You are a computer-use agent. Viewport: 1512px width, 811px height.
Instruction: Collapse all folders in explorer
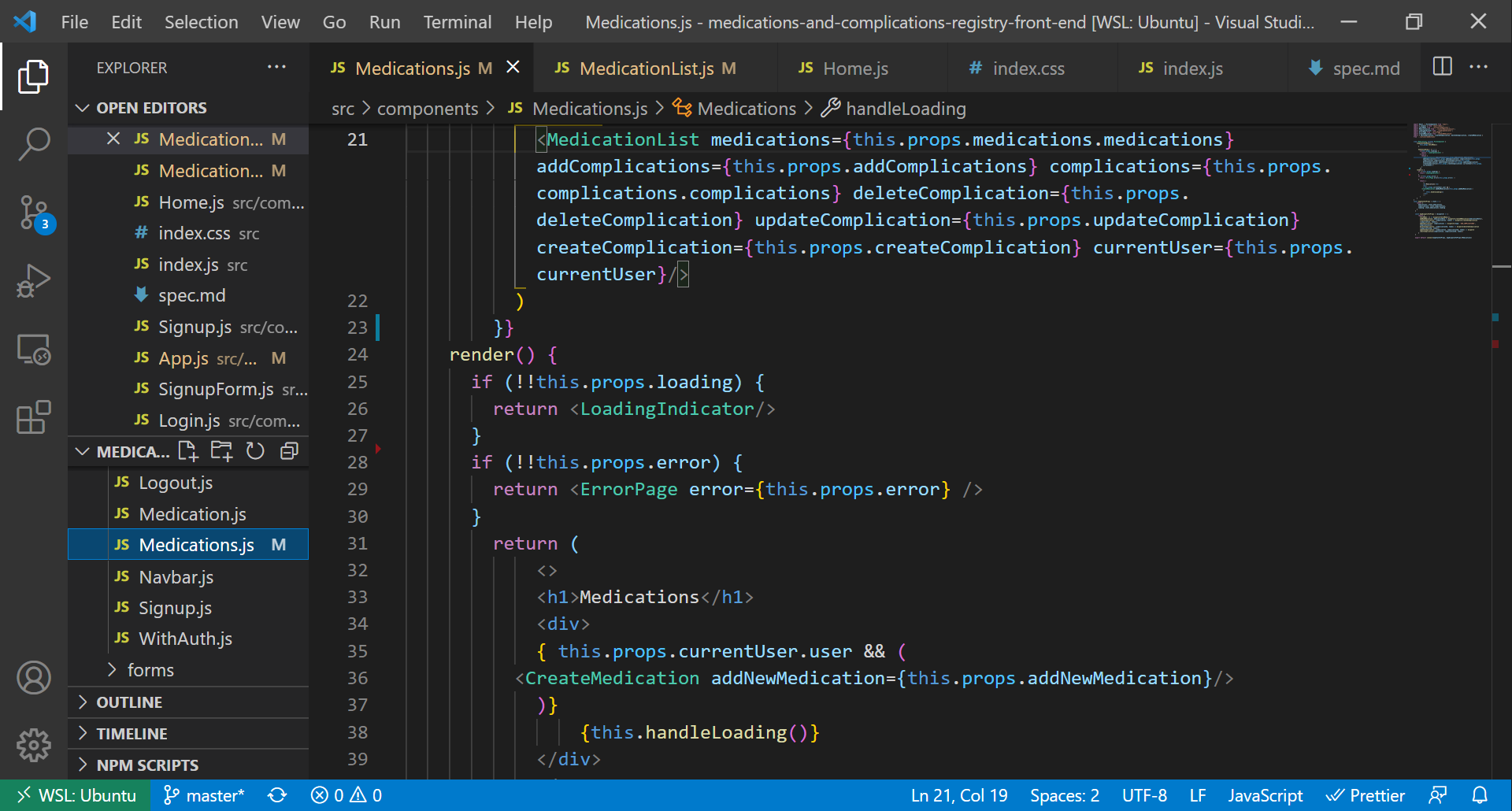tap(290, 451)
